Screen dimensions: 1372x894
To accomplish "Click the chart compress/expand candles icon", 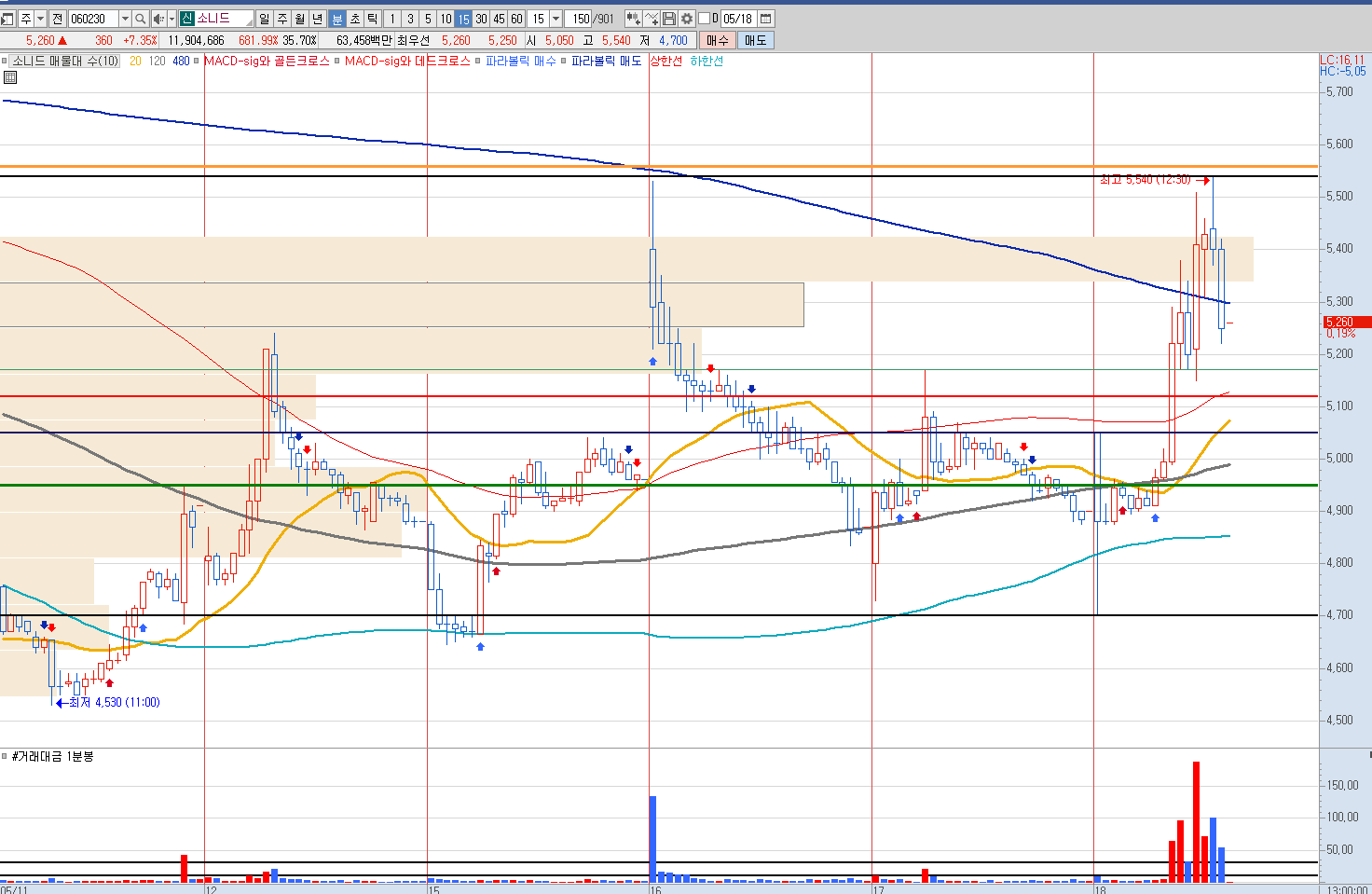I will point(633,19).
